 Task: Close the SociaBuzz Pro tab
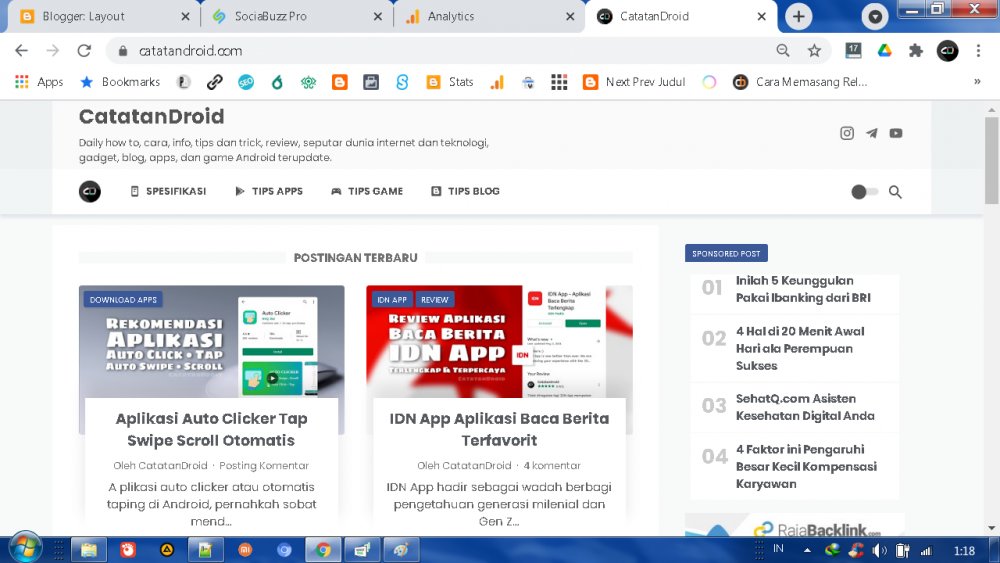(378, 17)
